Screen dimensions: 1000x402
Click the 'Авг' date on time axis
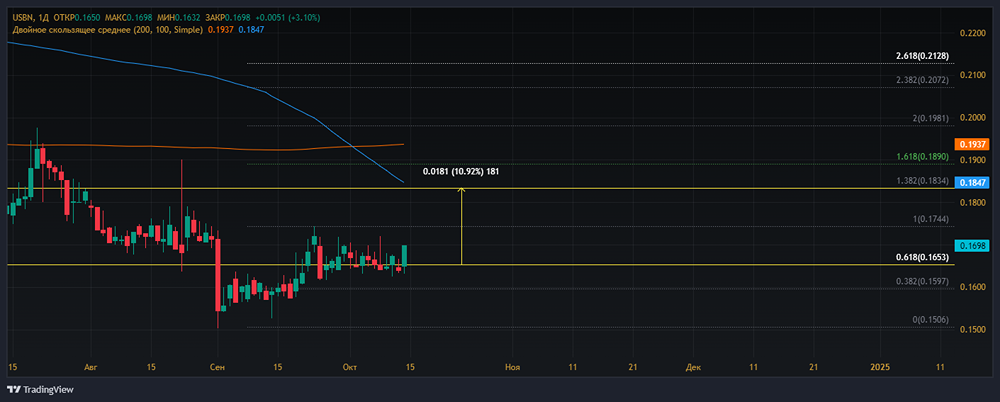click(x=91, y=367)
